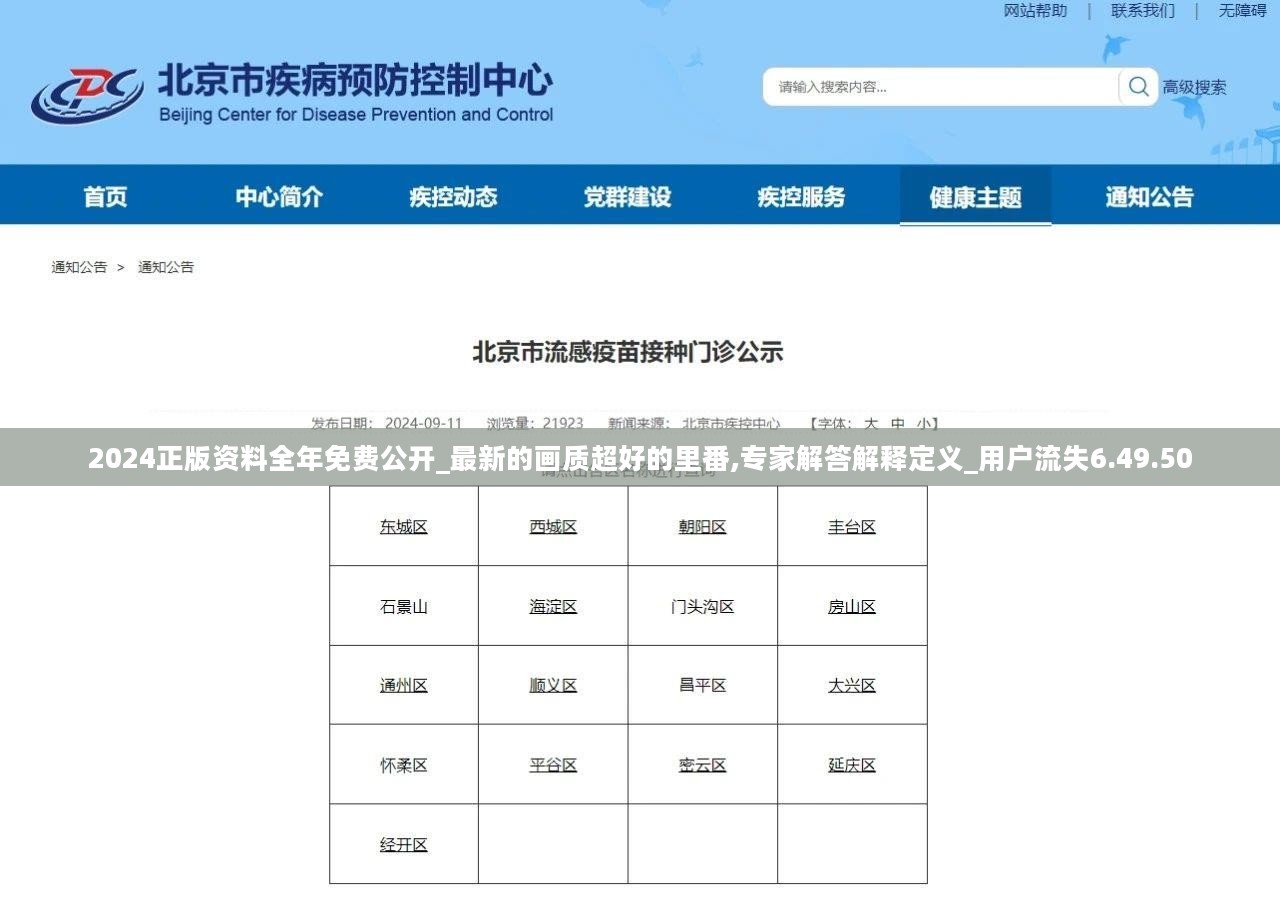Open 通知公告 nav item
Image resolution: width=1280 pixels, height=915 pixels.
pyautogui.click(x=1149, y=197)
